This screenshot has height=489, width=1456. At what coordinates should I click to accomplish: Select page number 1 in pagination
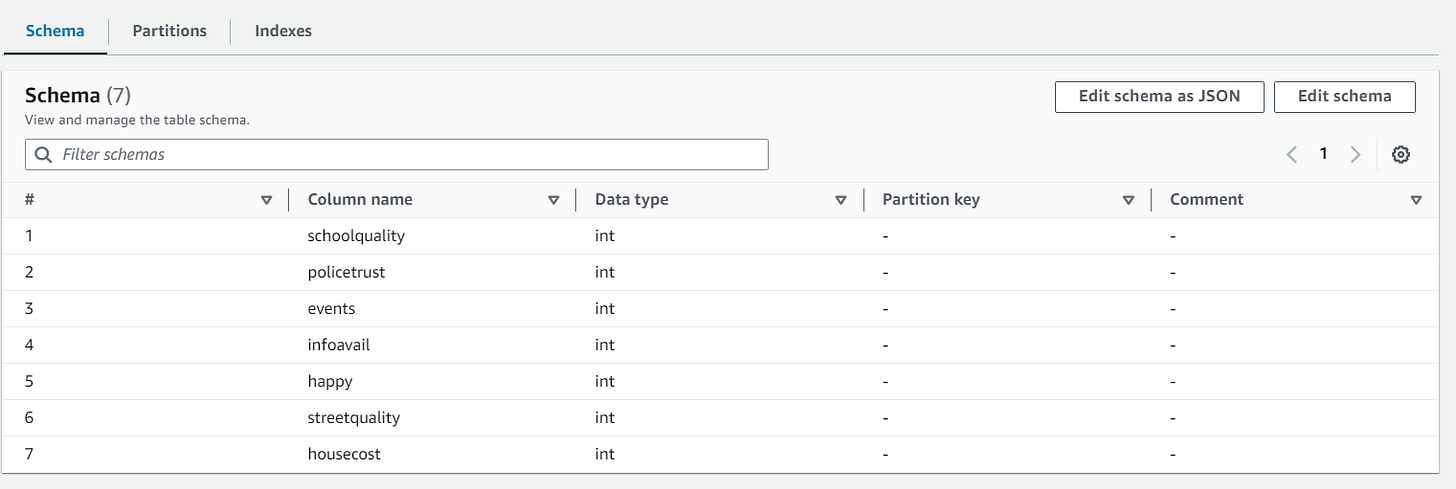(x=1323, y=154)
